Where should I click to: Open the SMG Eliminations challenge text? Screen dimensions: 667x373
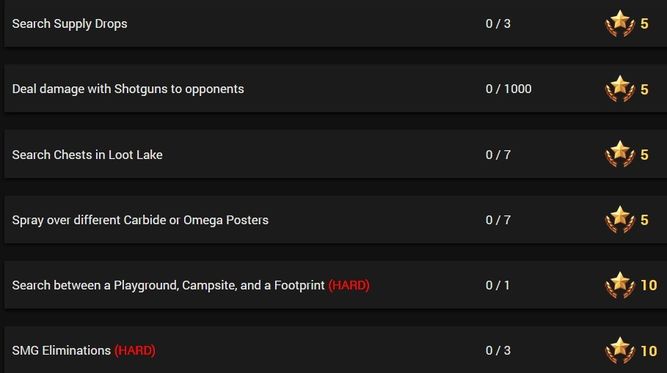61,350
